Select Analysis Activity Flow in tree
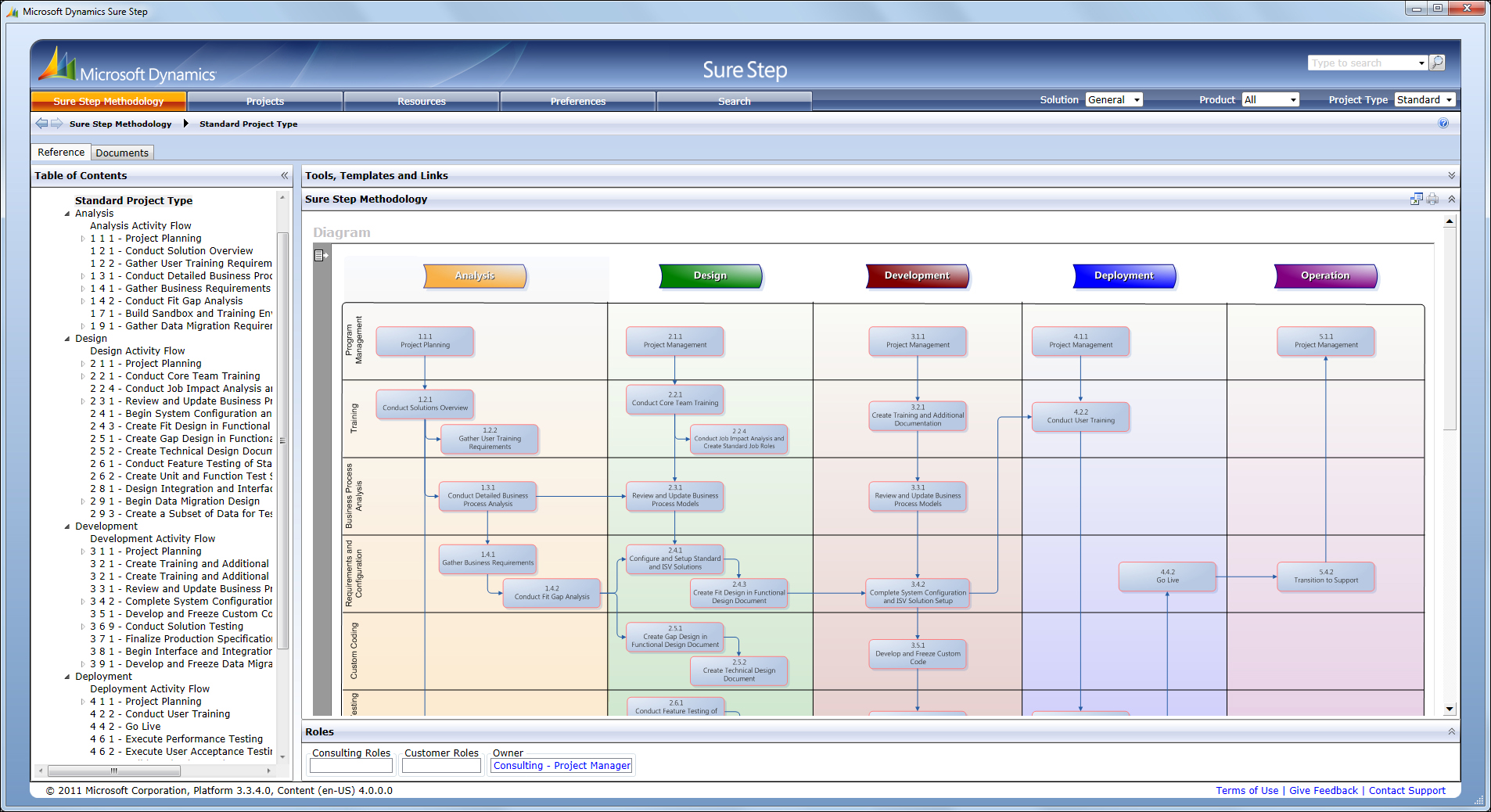Image resolution: width=1491 pixels, height=812 pixels. click(140, 226)
